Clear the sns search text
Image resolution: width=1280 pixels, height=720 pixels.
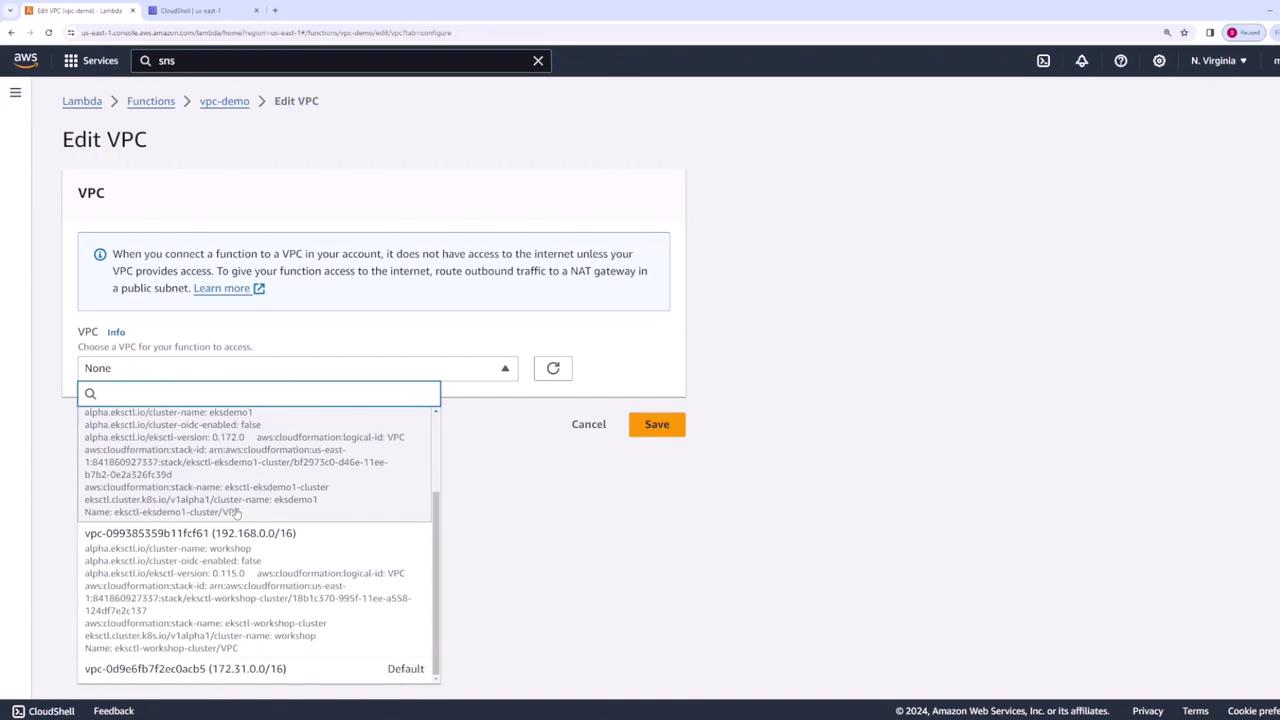[538, 61]
